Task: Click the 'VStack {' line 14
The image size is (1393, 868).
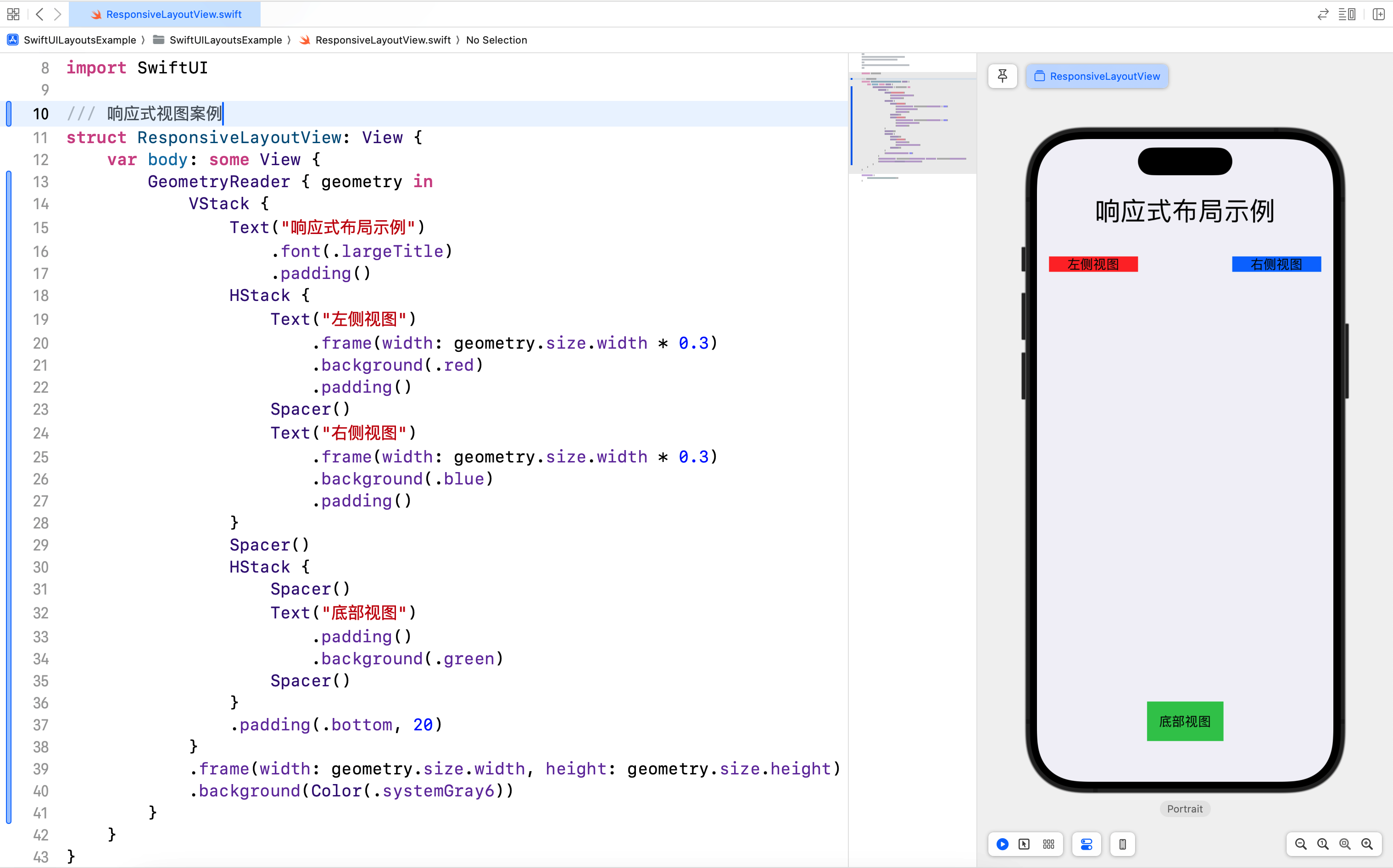Action: (x=229, y=203)
